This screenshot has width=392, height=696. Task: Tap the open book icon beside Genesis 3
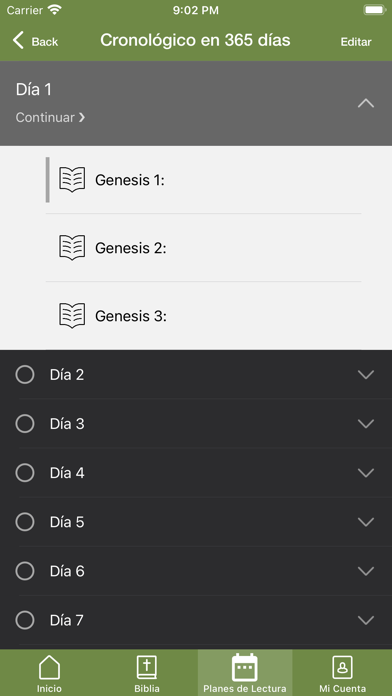coord(72,316)
